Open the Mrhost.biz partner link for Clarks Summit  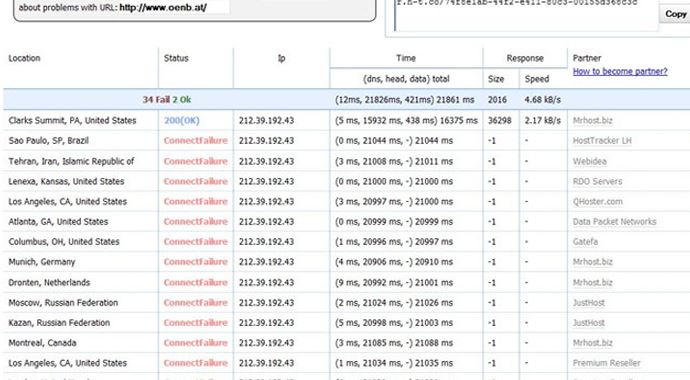point(593,121)
